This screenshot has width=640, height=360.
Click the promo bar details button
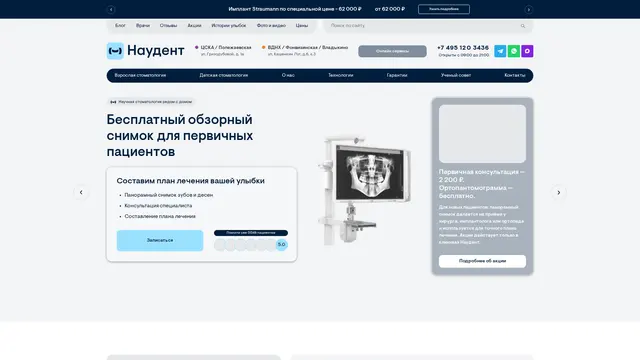click(444, 9)
